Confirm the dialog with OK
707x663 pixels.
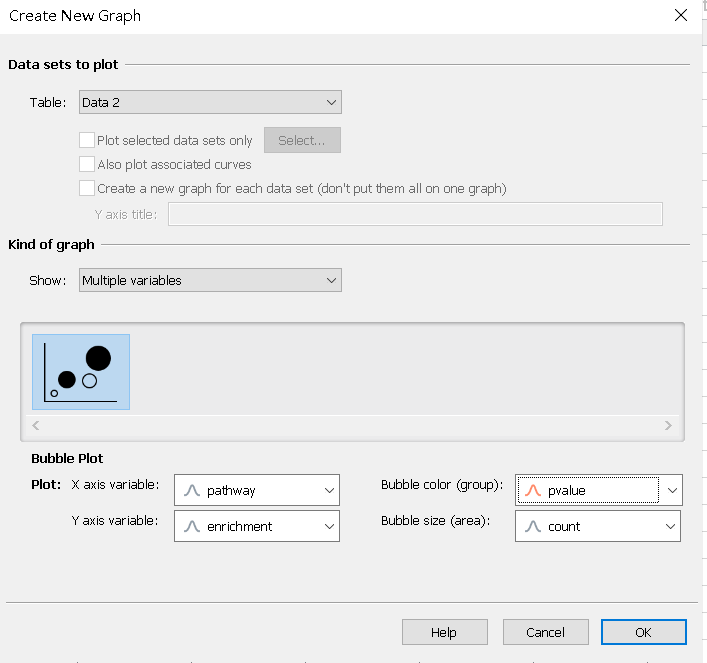click(643, 632)
